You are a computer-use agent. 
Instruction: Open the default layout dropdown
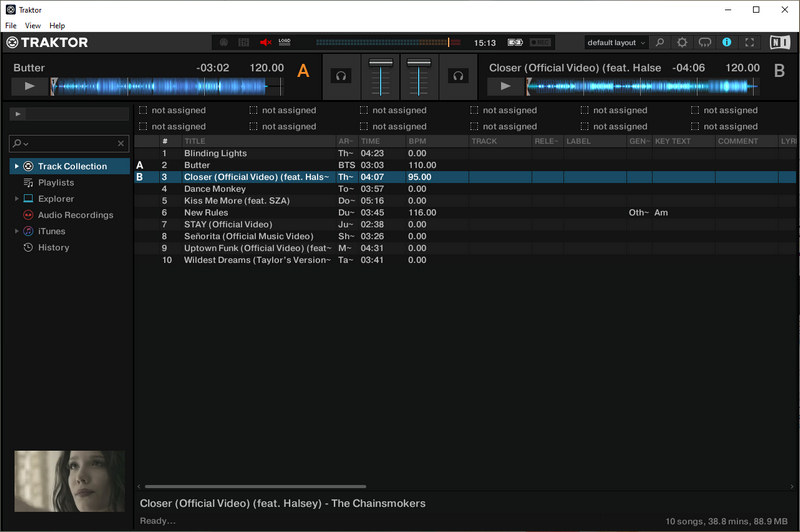coord(616,42)
